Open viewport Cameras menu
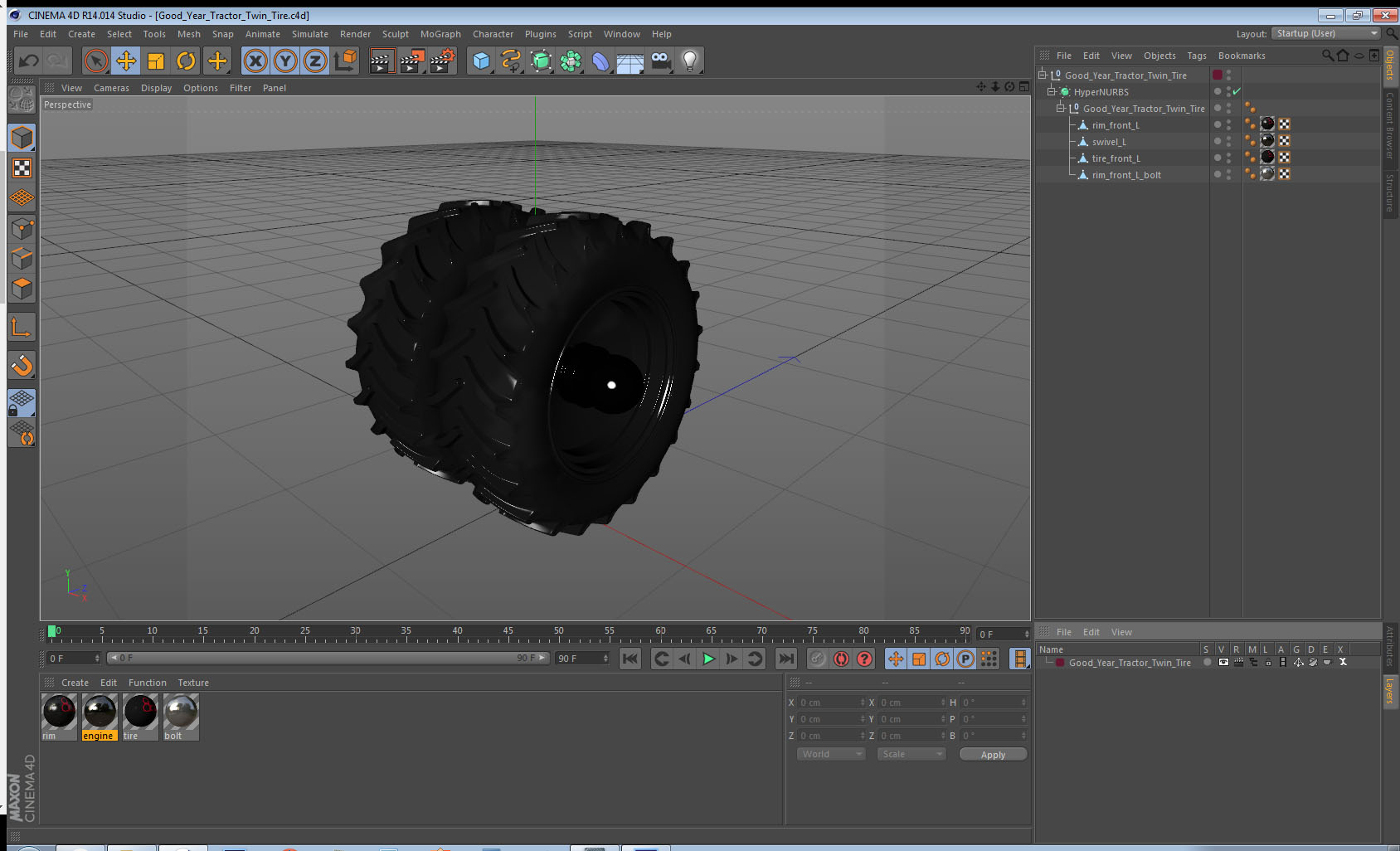The image size is (1400, 851). pos(111,88)
